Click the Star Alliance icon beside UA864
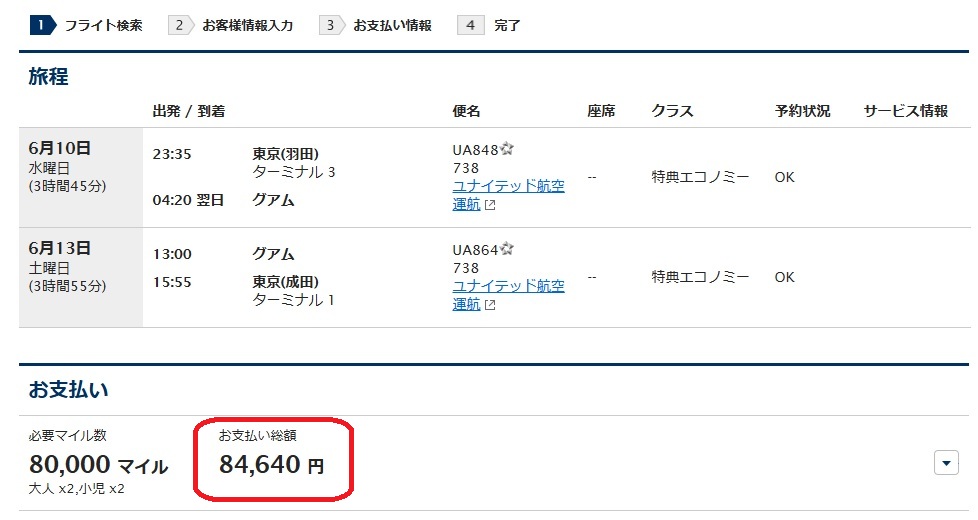The width and height of the screenshot is (978, 520). click(x=507, y=249)
